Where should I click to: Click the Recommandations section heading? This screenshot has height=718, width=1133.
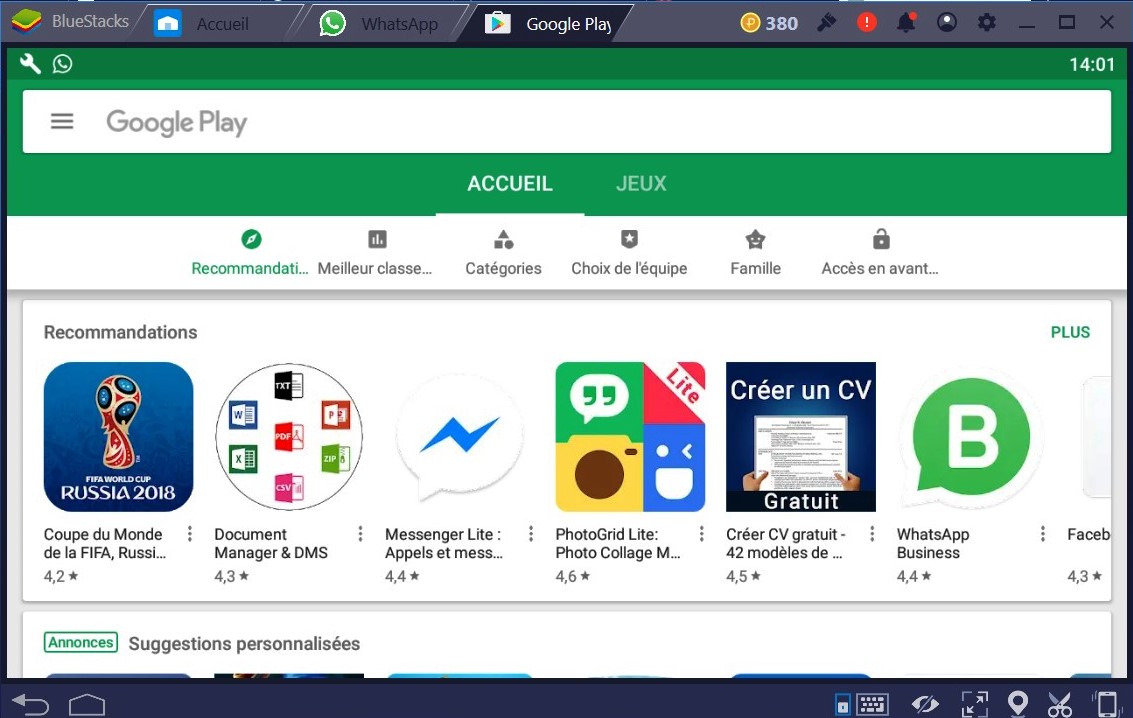[121, 332]
